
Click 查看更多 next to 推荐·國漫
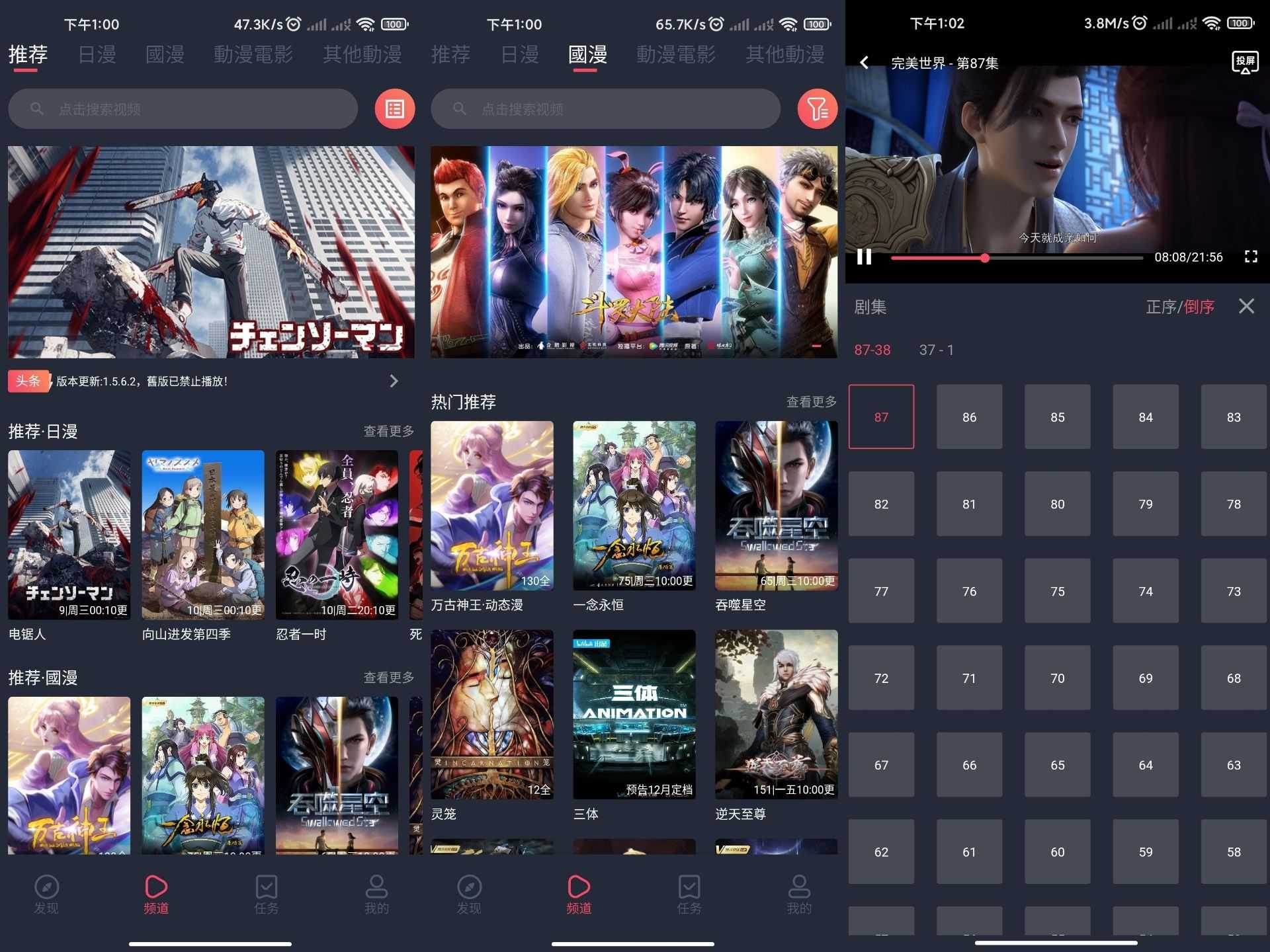pos(389,678)
